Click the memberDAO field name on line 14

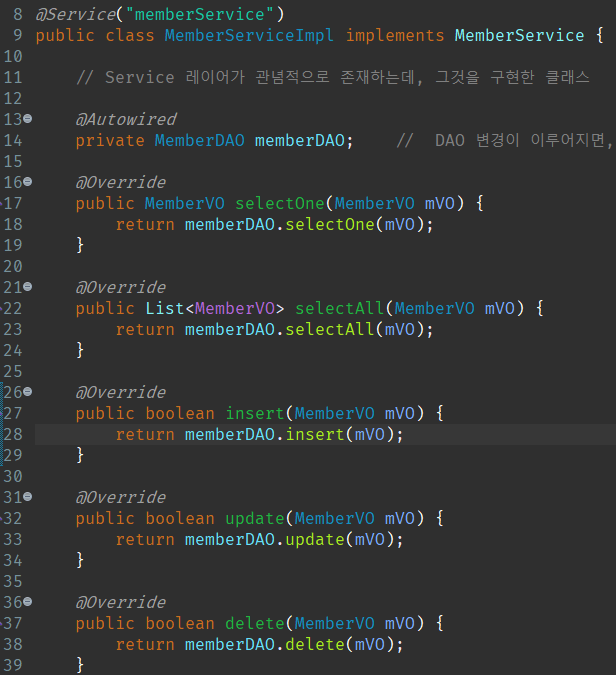(x=300, y=140)
